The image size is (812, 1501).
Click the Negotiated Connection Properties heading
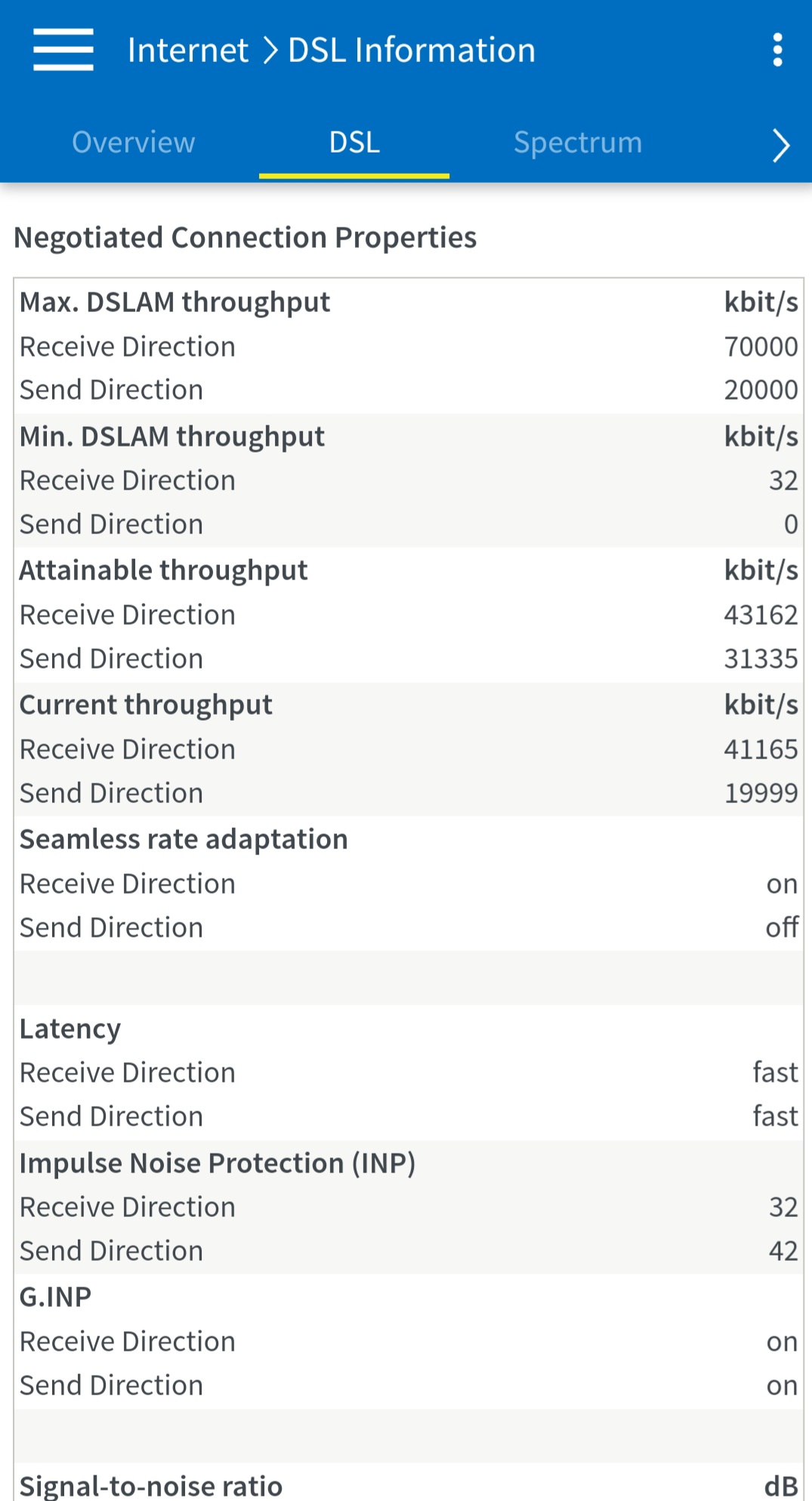[245, 237]
